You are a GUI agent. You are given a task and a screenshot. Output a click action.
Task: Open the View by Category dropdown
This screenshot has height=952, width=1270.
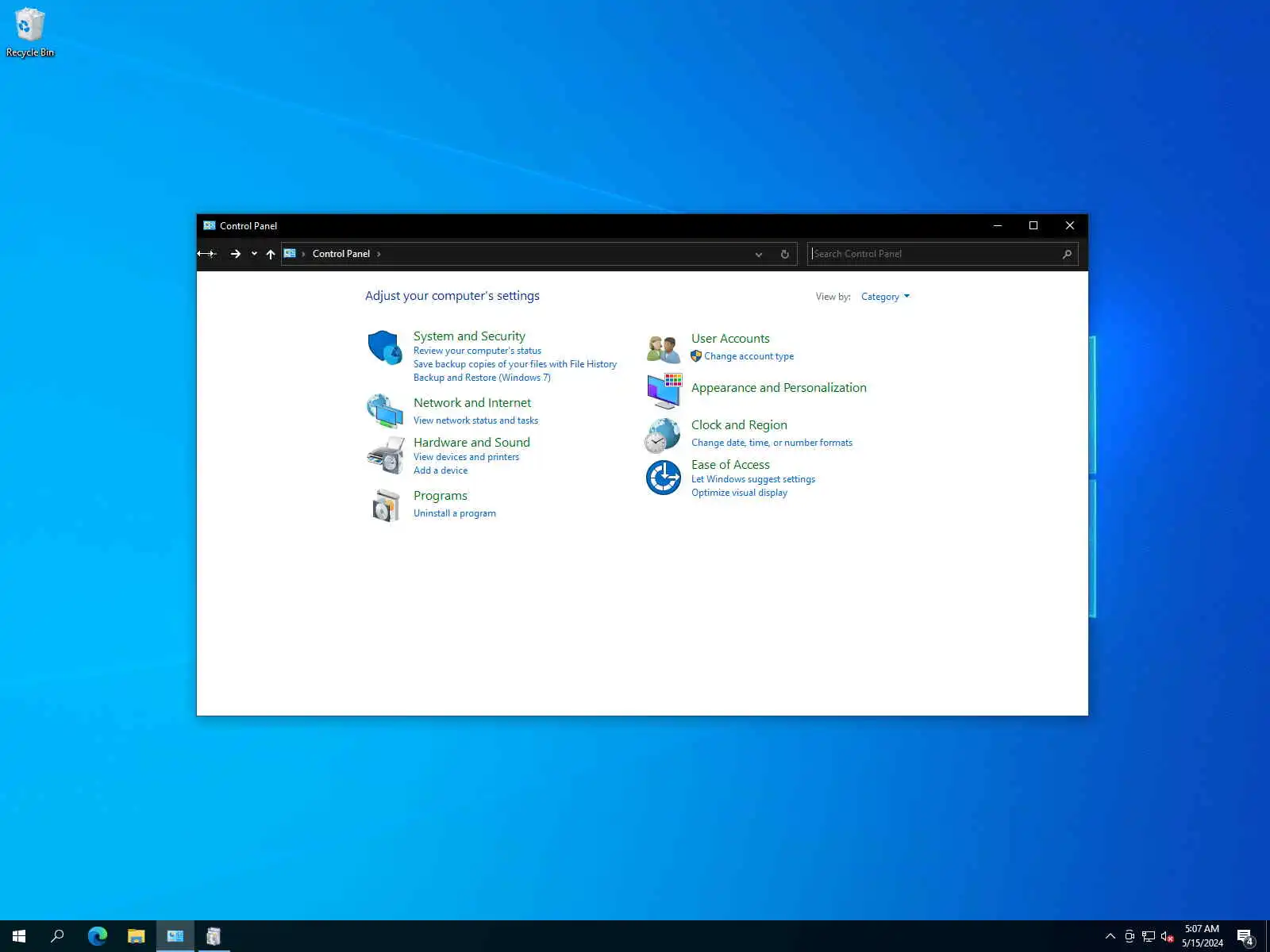pyautogui.click(x=885, y=297)
